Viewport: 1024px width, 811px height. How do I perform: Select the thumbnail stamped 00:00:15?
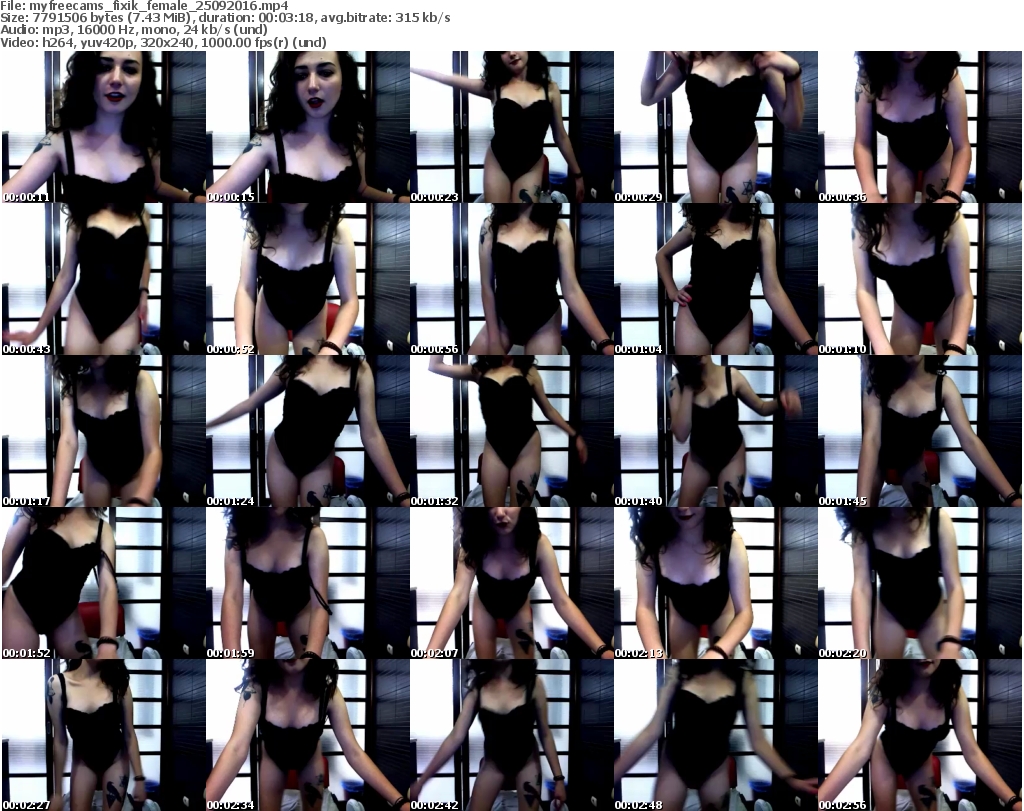click(308, 127)
